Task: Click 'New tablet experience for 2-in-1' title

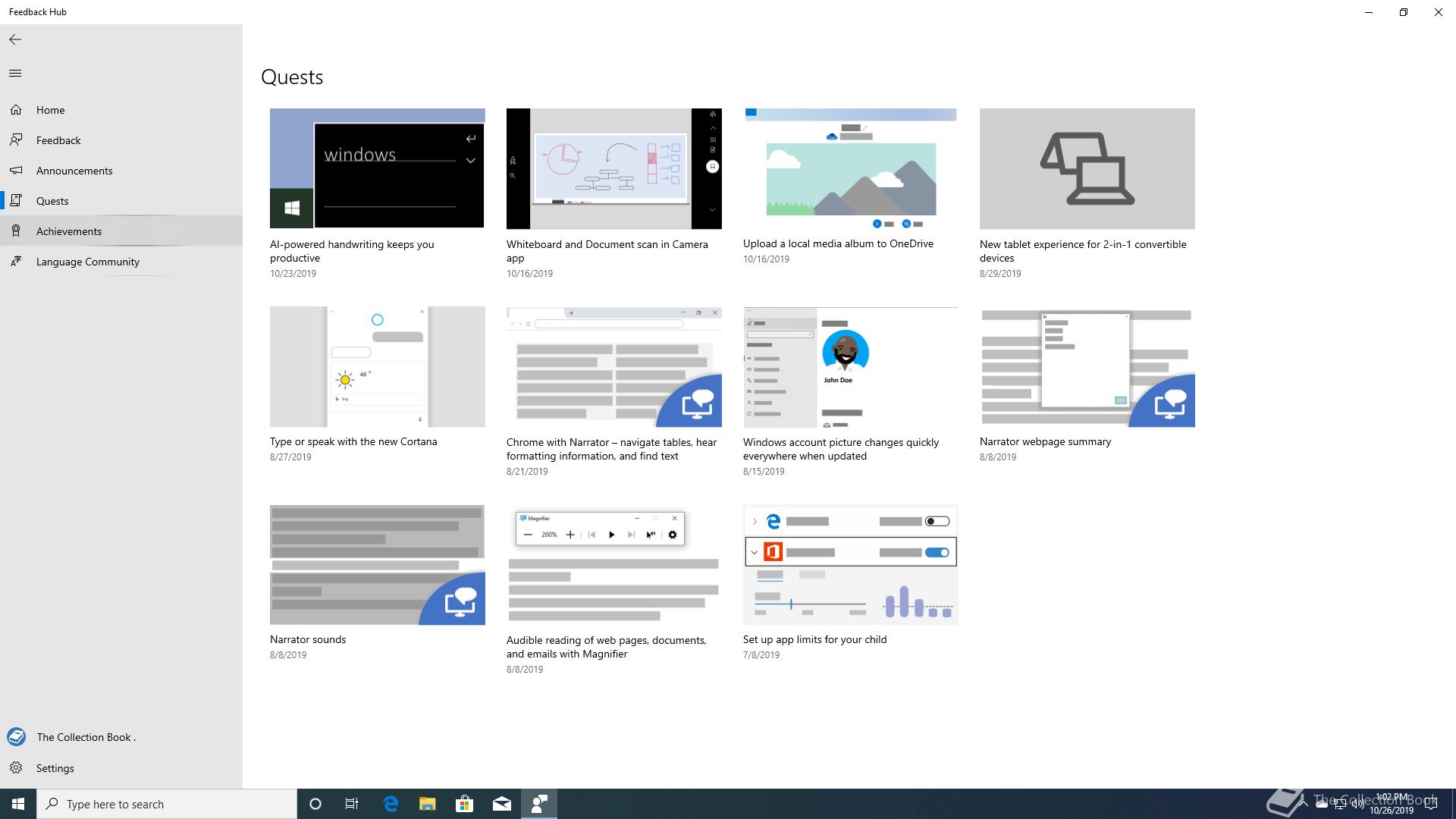Action: pos(1083,251)
